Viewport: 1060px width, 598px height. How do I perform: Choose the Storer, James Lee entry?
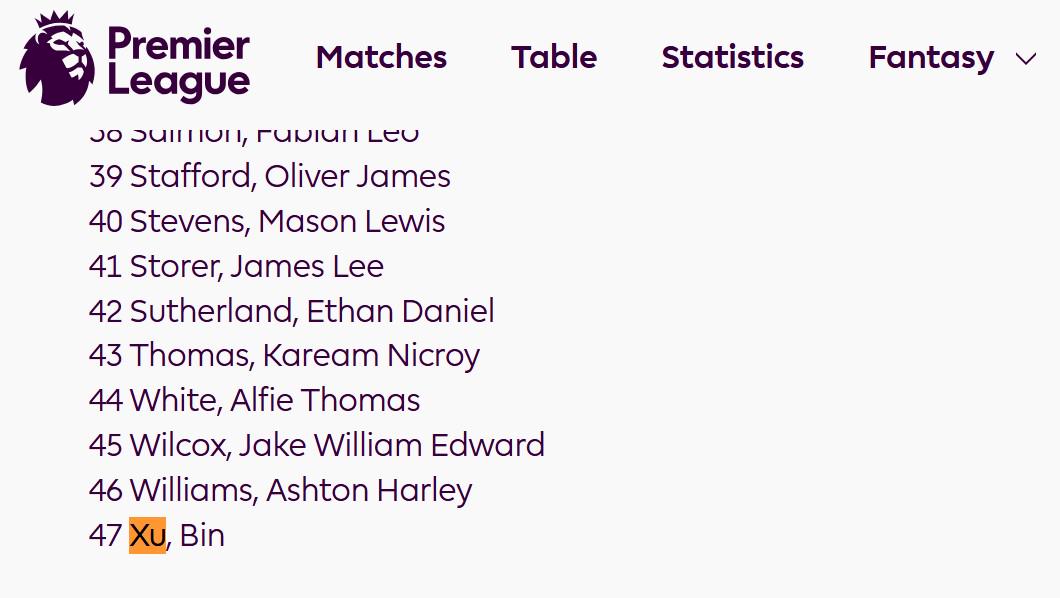256,266
